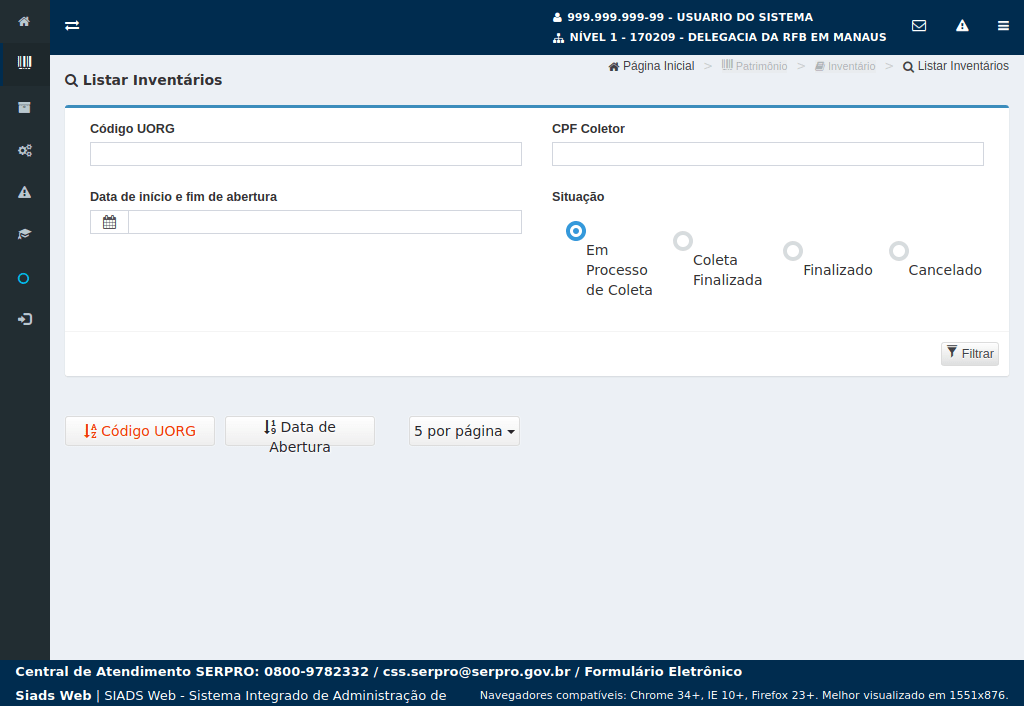Focus the Código UORG input field

[x=306, y=154]
